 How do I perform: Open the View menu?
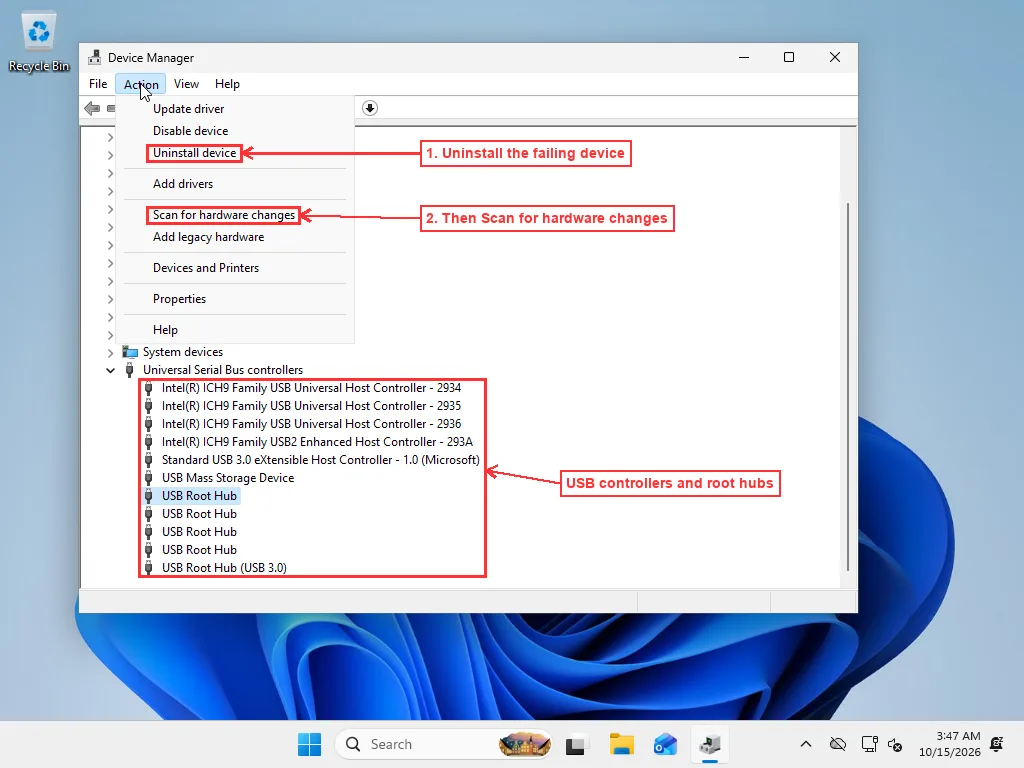(186, 84)
